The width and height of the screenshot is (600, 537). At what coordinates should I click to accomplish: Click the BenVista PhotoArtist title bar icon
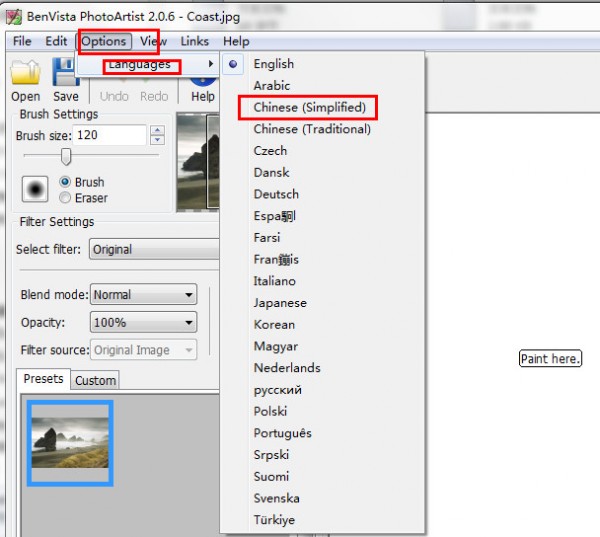pyautogui.click(x=14, y=17)
